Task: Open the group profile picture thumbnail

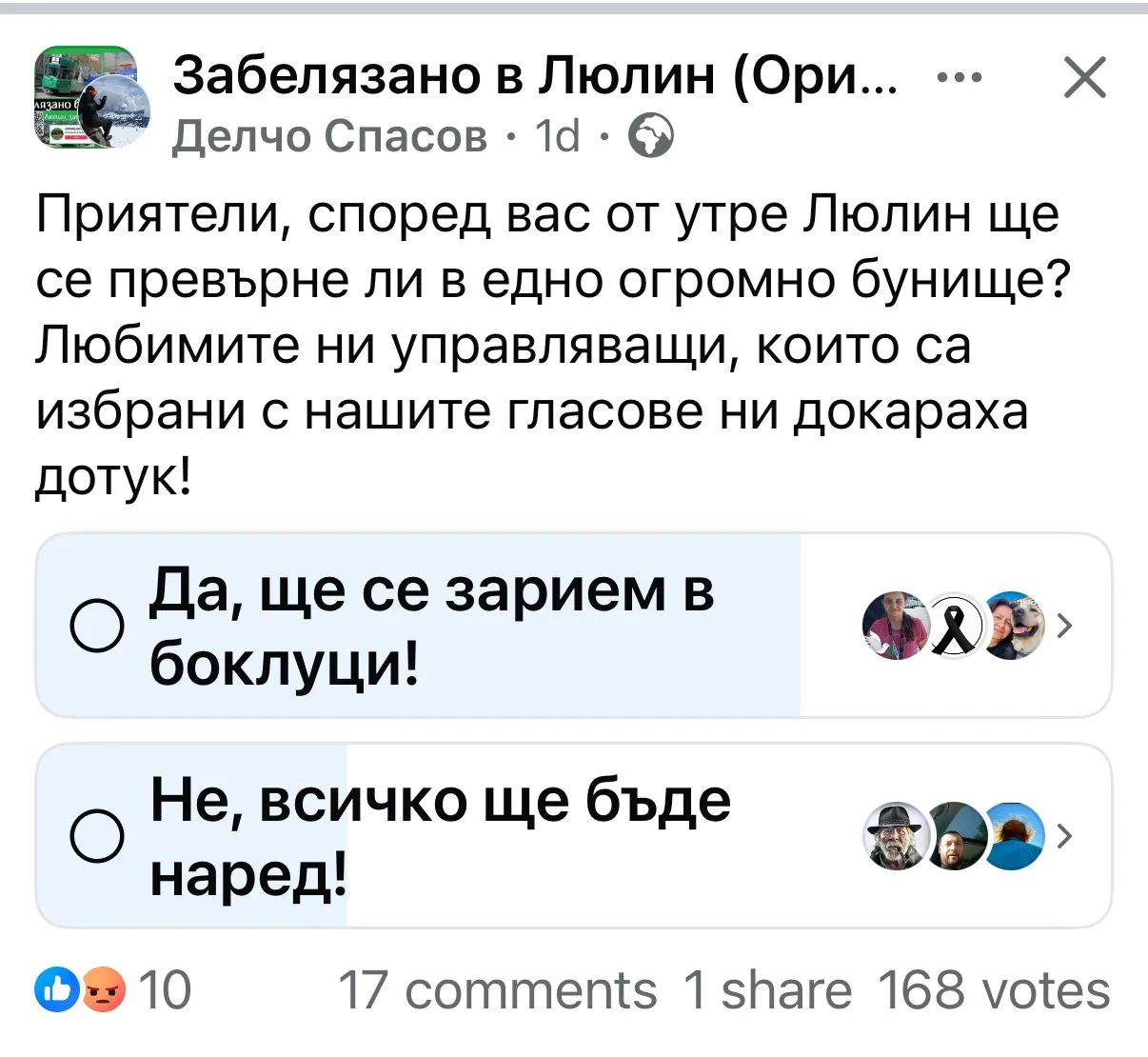Action: [92, 100]
